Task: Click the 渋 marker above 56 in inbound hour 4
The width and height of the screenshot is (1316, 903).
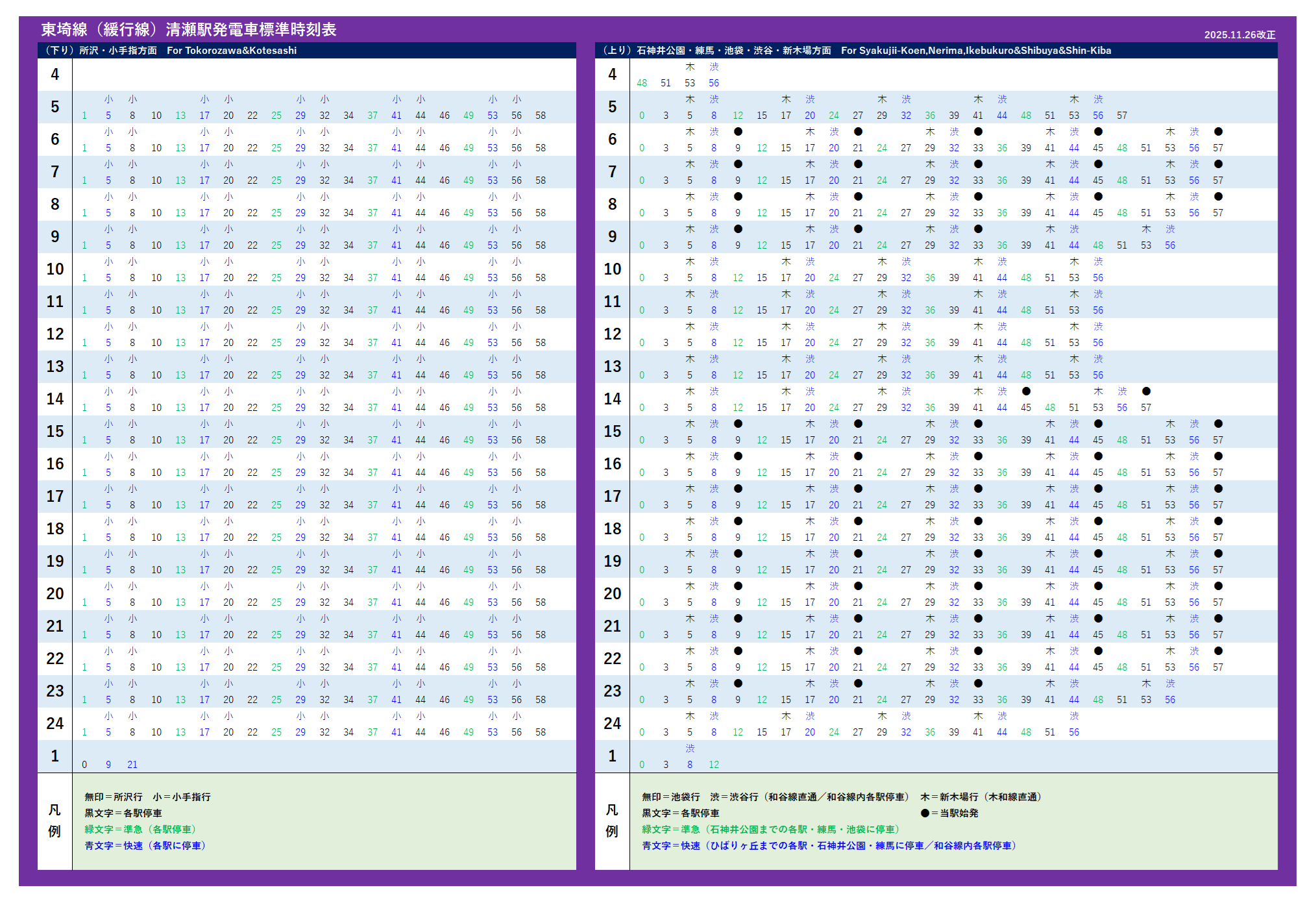Action: [714, 67]
